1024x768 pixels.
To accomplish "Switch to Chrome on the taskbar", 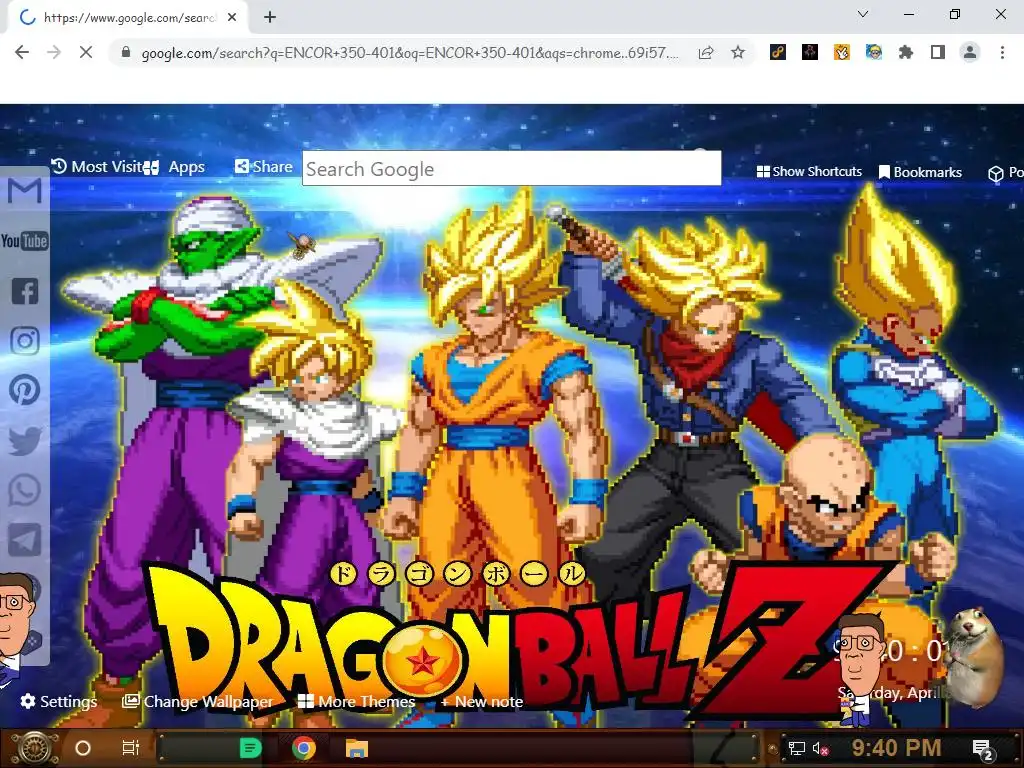I will [304, 748].
